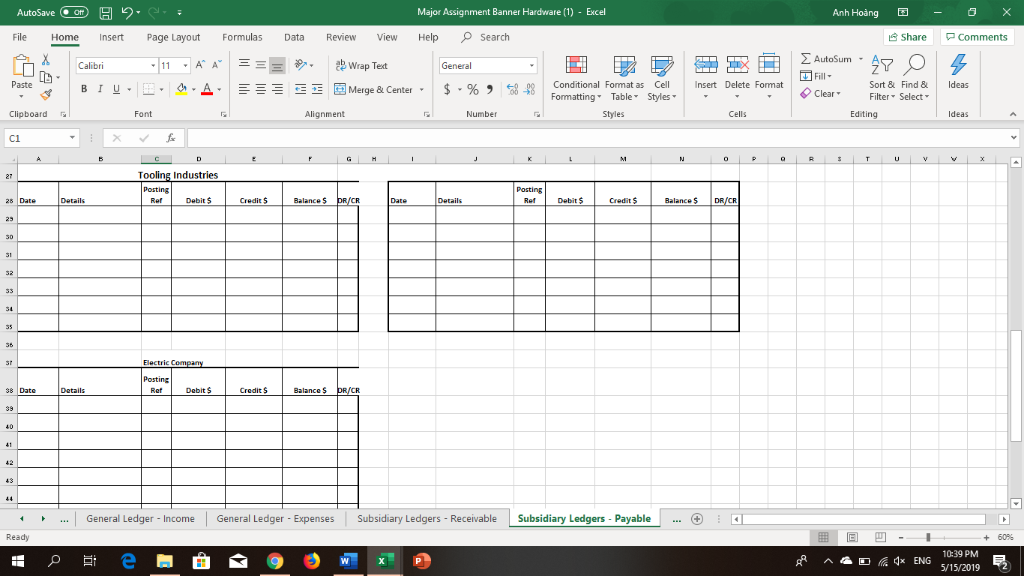Switch to the Formulas ribbon tab
Image resolution: width=1024 pixels, height=576 pixels.
[x=242, y=36]
